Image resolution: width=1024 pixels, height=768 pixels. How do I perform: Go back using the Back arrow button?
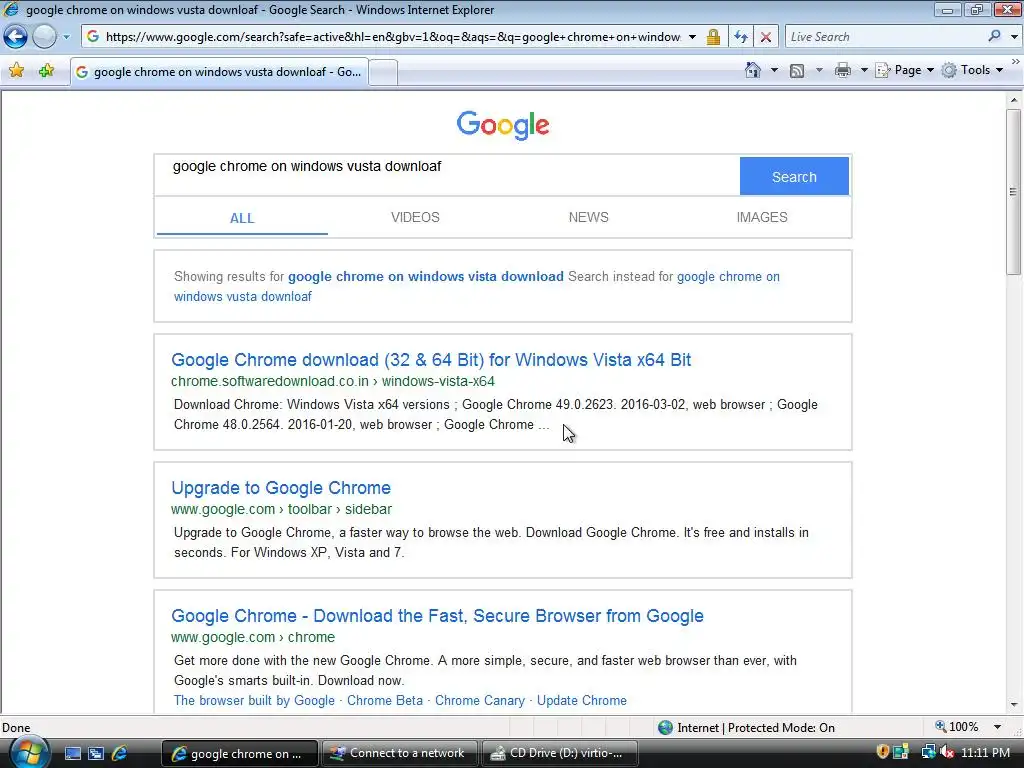click(x=15, y=37)
